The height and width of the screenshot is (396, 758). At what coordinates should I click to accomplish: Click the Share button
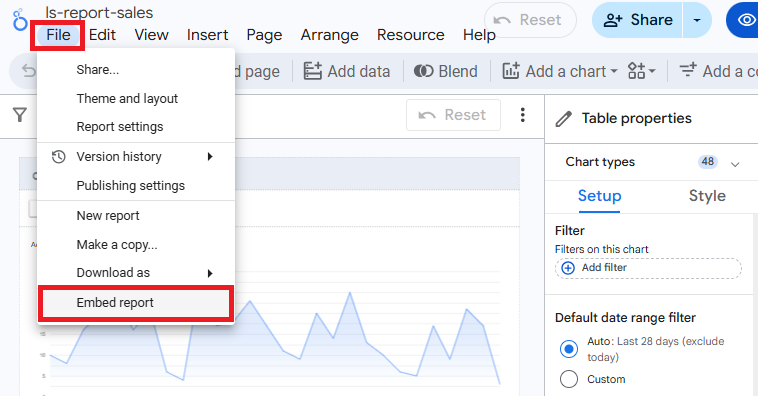[x=638, y=20]
